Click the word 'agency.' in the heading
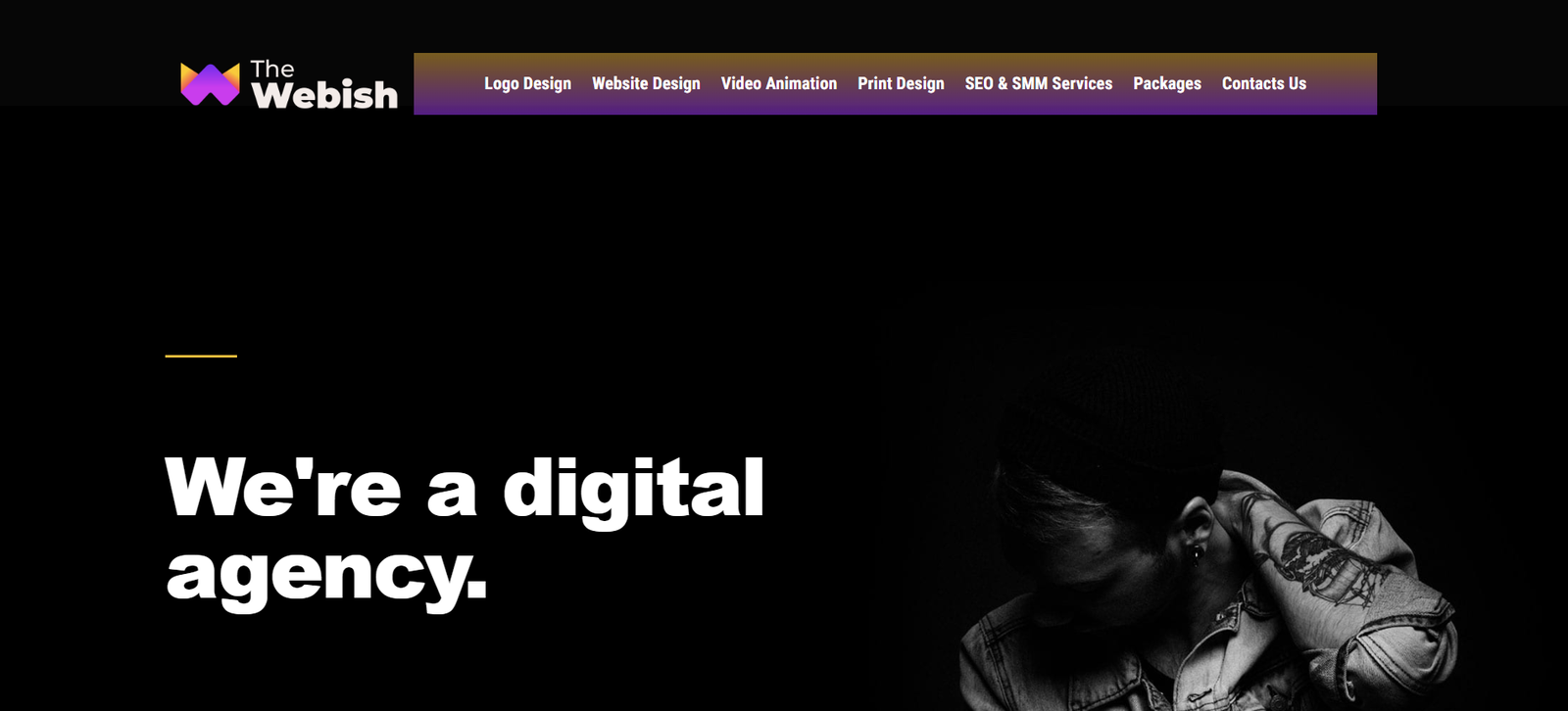Viewport: 1568px width, 711px height. [326, 574]
